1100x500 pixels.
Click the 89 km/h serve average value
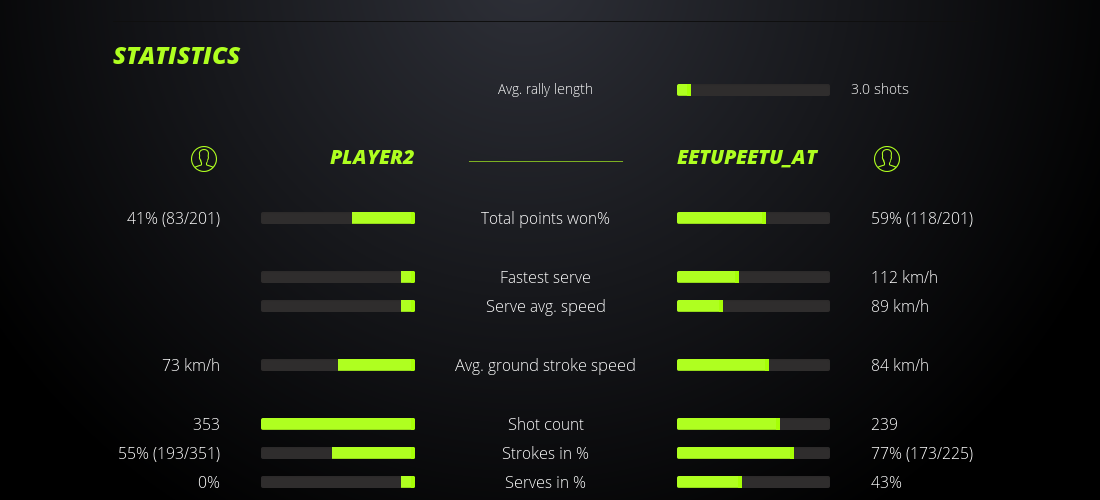[899, 306]
